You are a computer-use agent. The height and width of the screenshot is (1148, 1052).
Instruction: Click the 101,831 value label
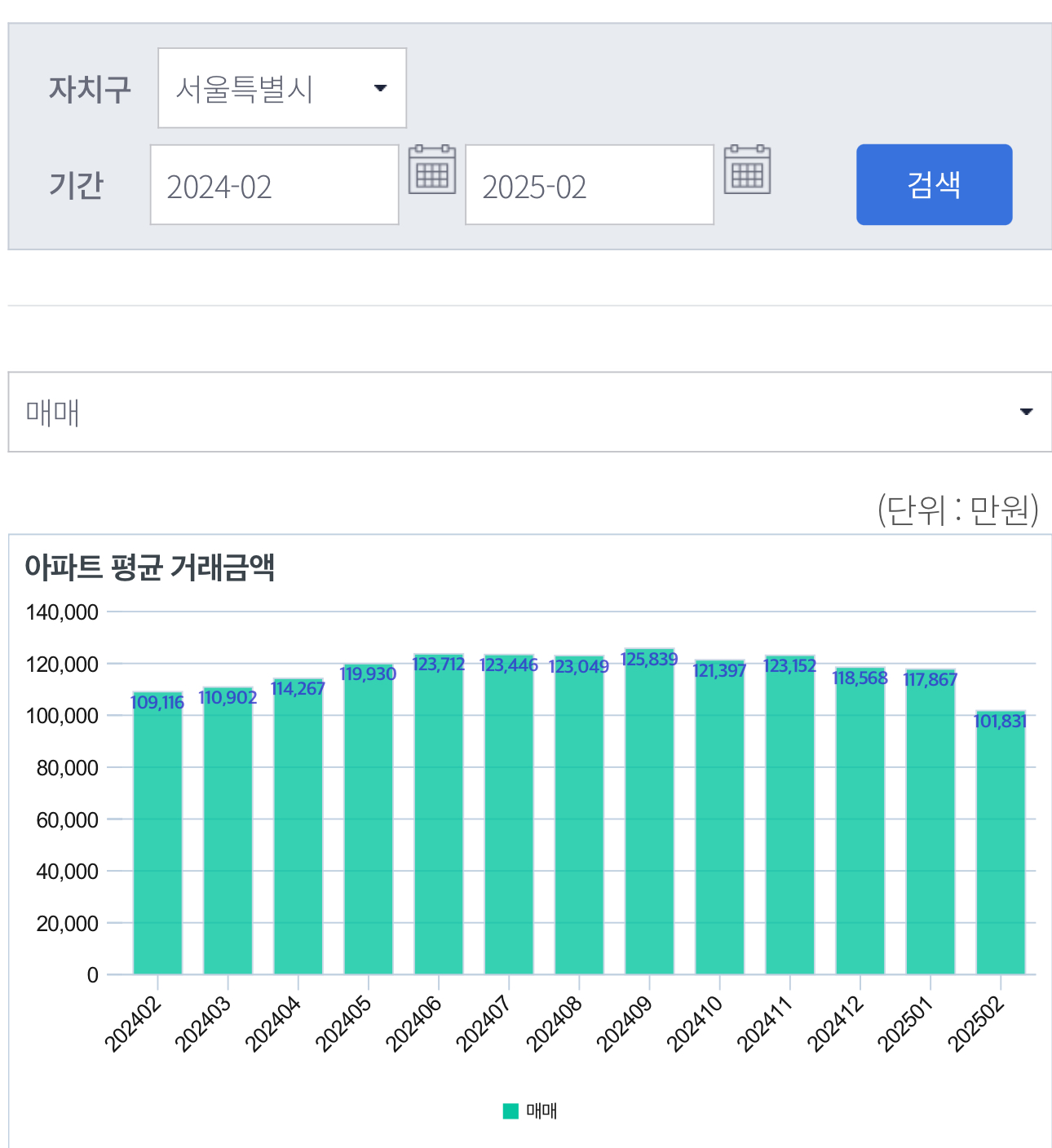1001,721
